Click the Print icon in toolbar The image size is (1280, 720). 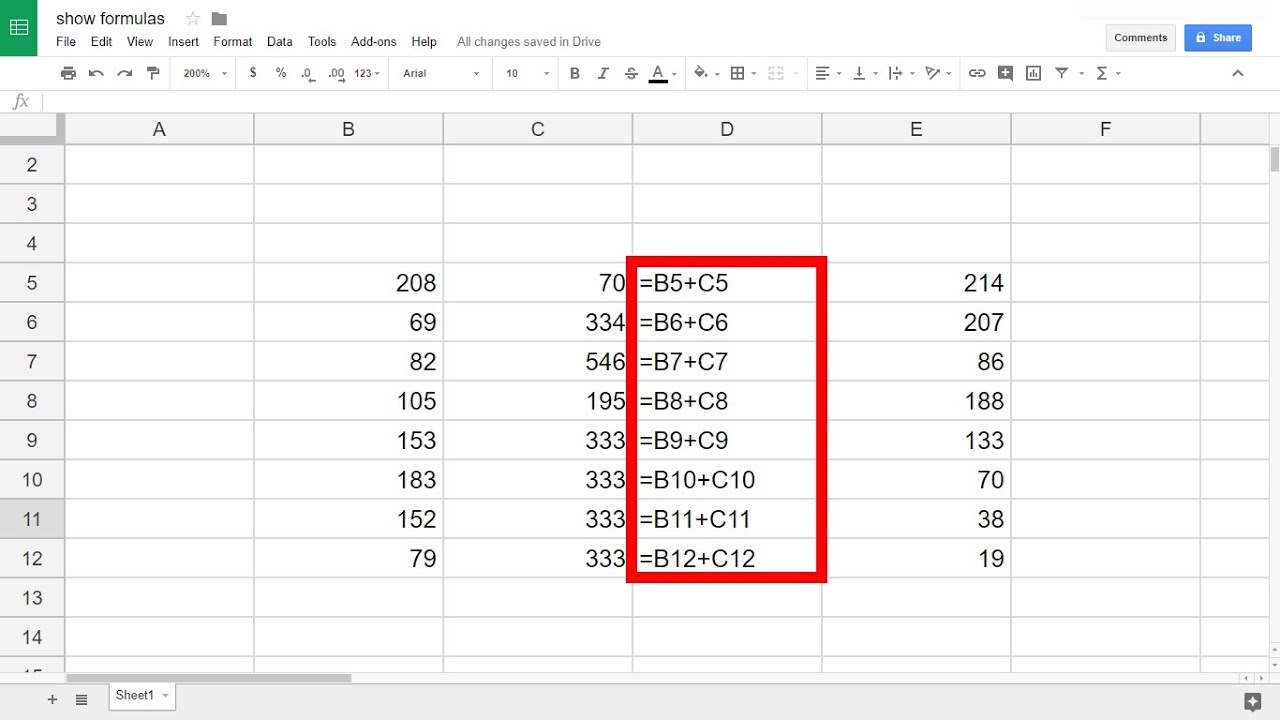tap(68, 73)
